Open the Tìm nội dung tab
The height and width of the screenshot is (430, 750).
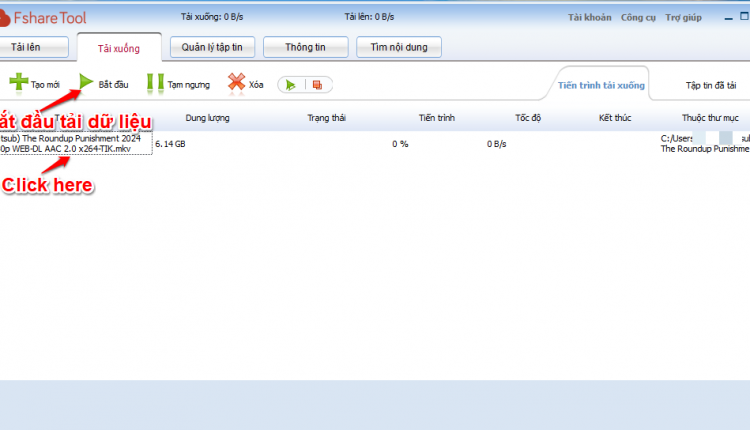[x=399, y=47]
